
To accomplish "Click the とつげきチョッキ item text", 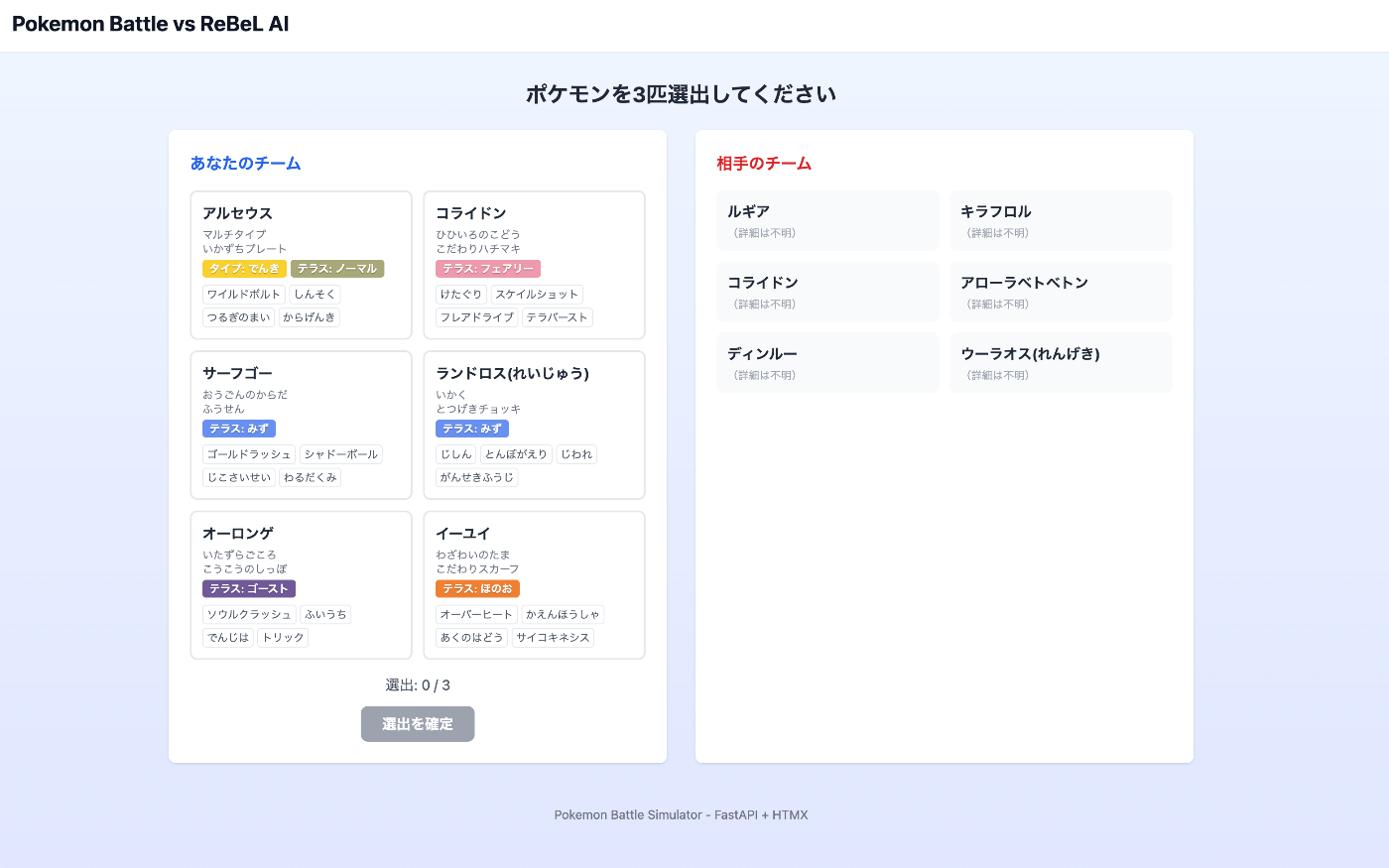I will tap(478, 409).
